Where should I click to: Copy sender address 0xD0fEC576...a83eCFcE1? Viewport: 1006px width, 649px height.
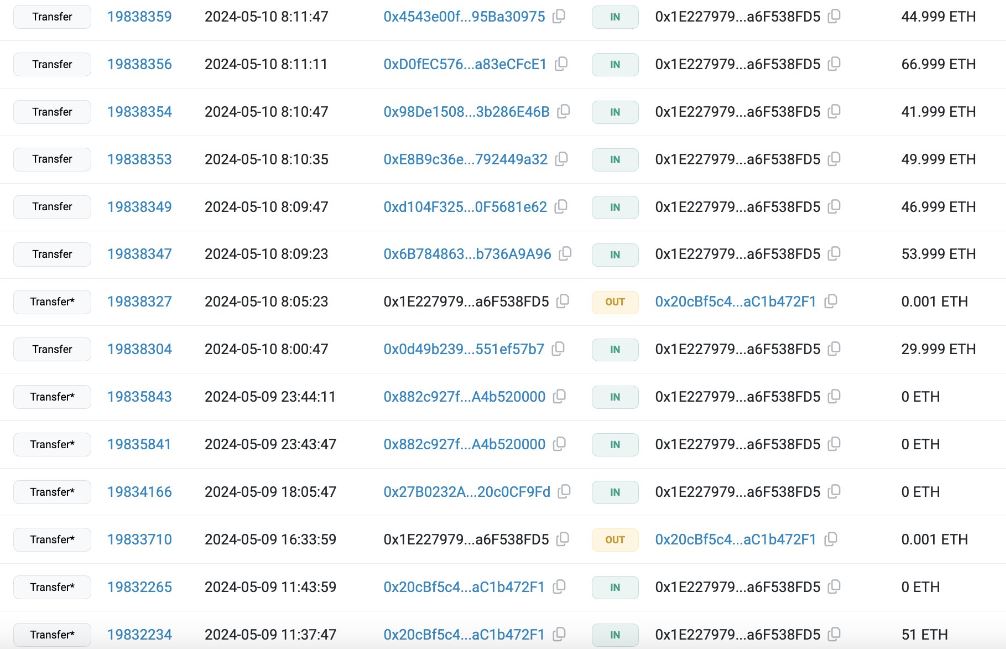coord(561,63)
